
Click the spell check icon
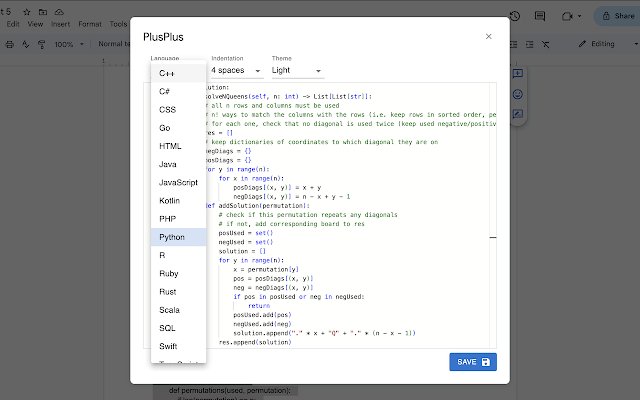(x=25, y=44)
